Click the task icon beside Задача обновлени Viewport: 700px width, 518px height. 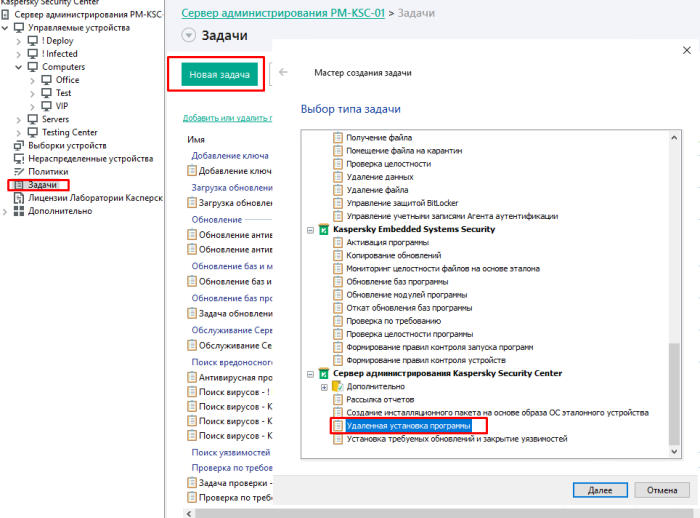tap(192, 313)
